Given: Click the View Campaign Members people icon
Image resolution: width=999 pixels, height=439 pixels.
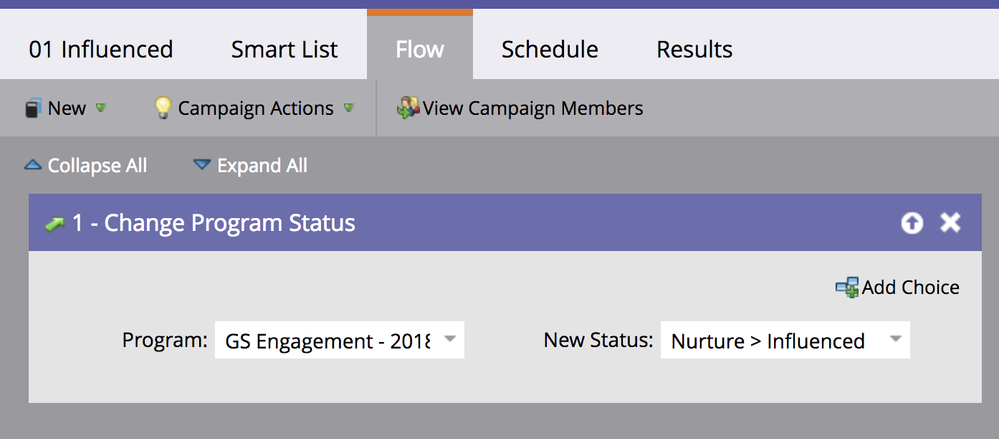Looking at the screenshot, I should point(408,108).
